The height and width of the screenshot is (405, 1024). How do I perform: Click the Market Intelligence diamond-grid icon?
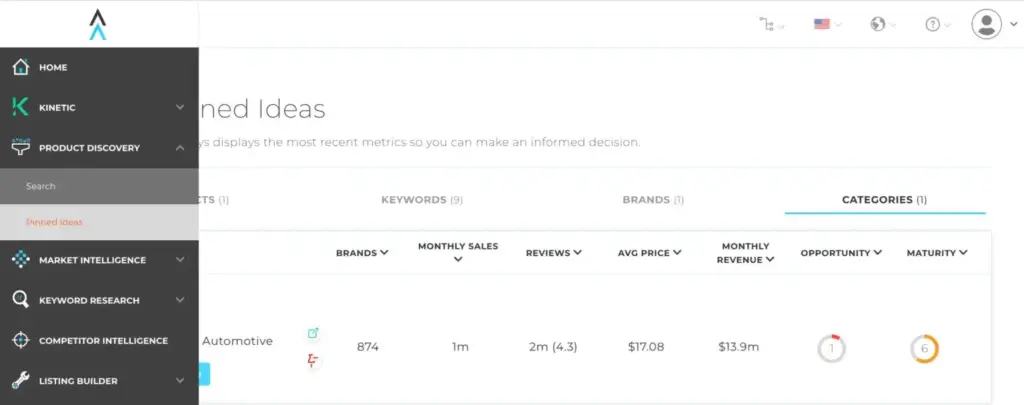21,260
